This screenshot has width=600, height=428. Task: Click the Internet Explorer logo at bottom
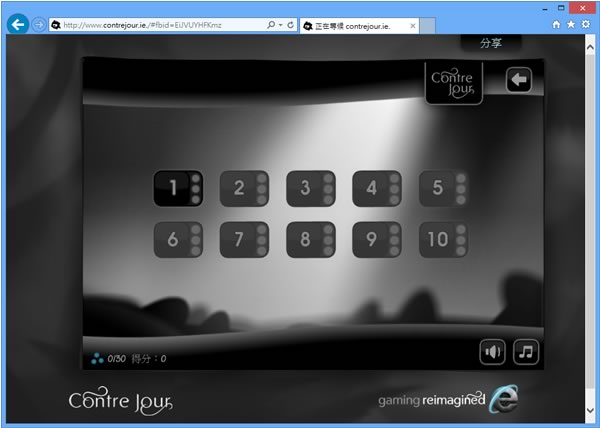point(504,399)
